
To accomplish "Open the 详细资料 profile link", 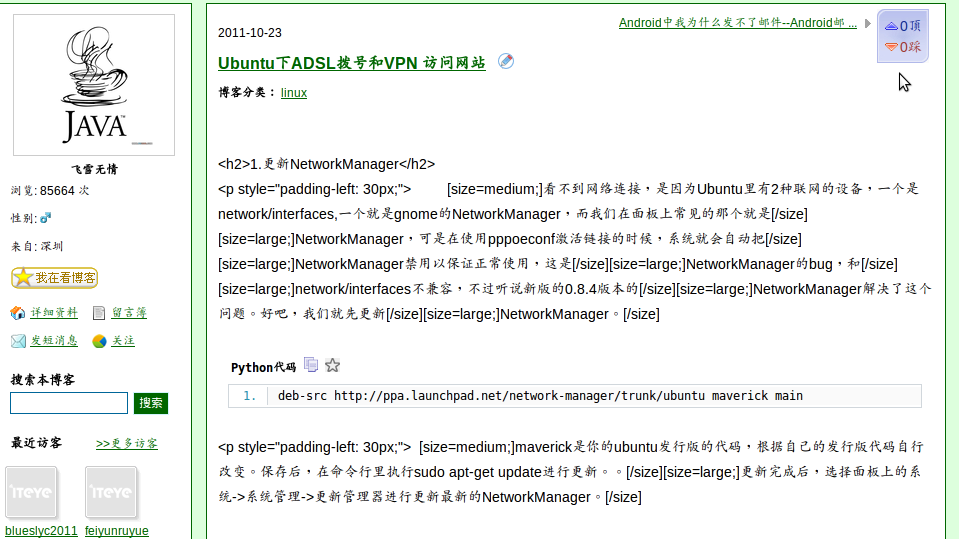I will pos(54,313).
